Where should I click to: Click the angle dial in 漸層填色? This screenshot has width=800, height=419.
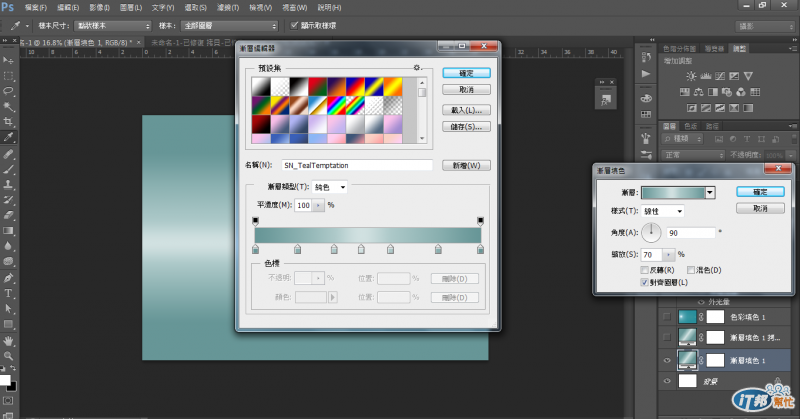tap(652, 233)
